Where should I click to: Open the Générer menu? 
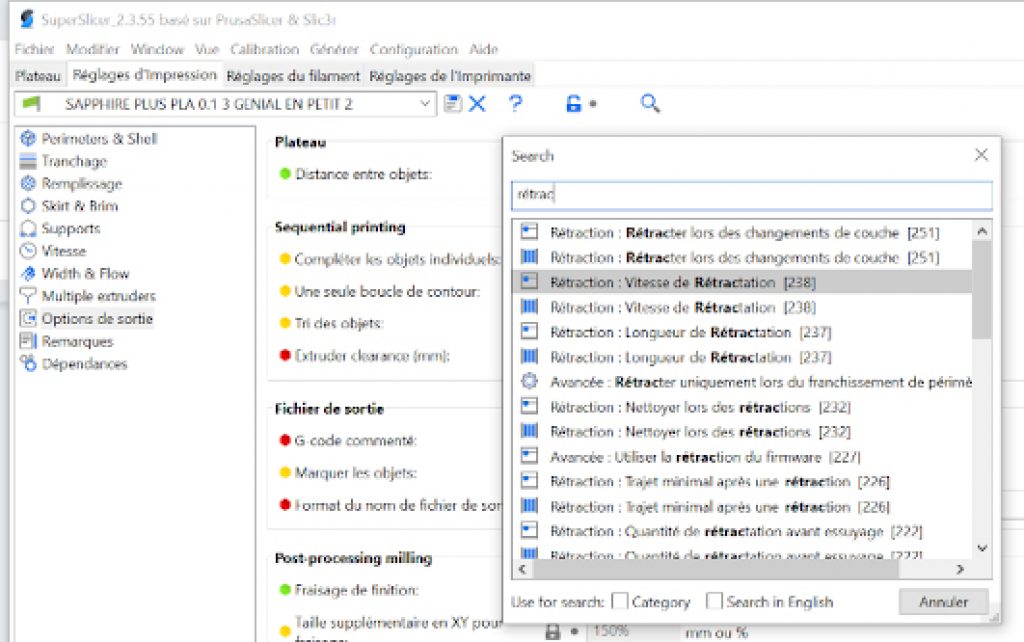coord(334,49)
